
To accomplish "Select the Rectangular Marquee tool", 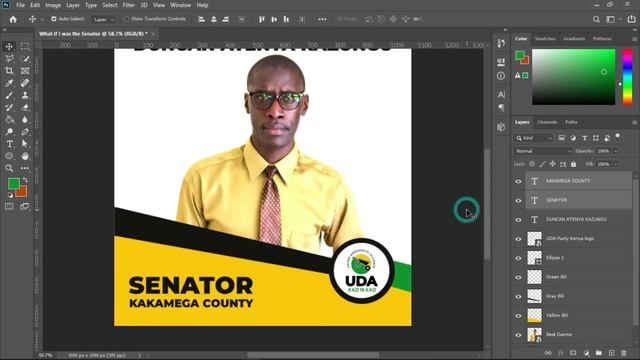I will click(25, 46).
